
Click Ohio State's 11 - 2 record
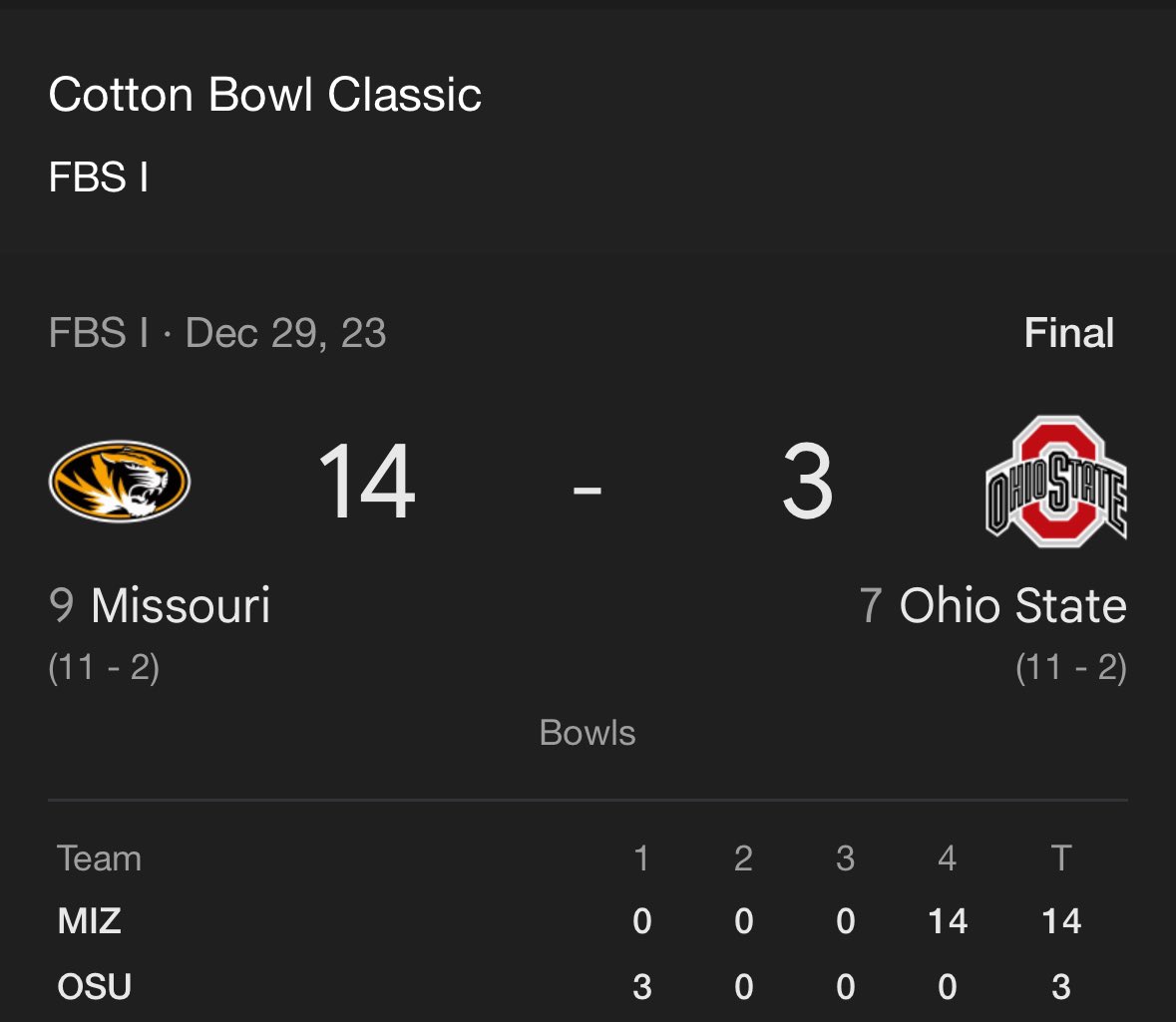(1071, 667)
